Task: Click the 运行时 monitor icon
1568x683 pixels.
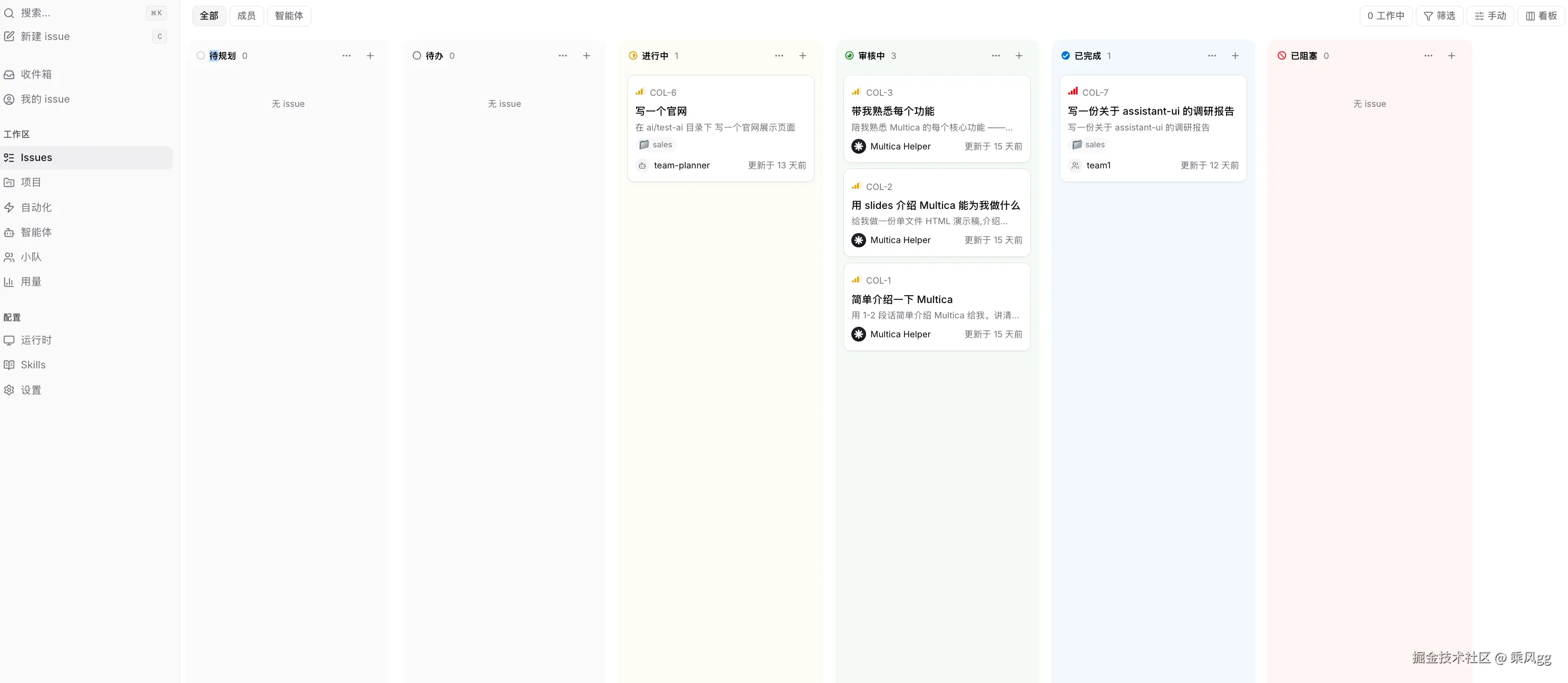Action: point(9,340)
